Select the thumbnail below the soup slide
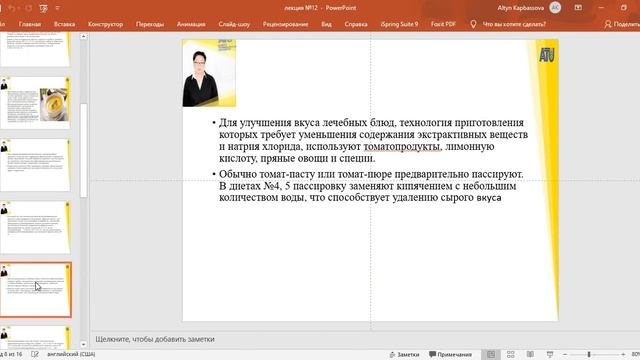This screenshot has height=360, width=640. pos(35,165)
